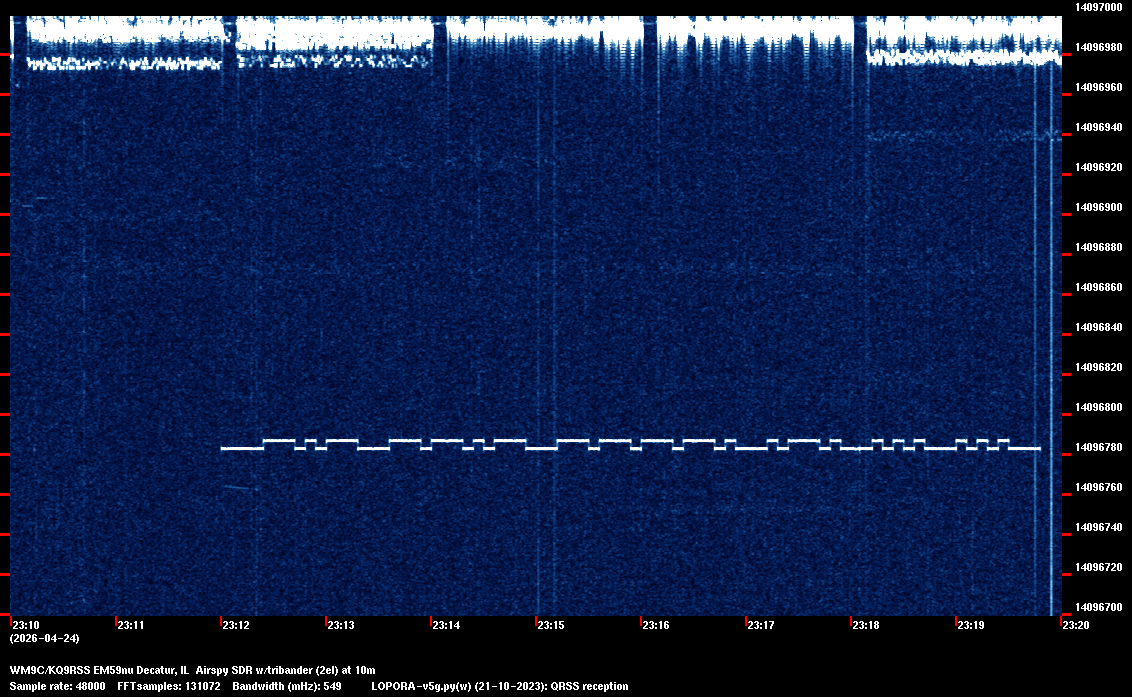Click the 14096700 frequency label

[1097, 607]
